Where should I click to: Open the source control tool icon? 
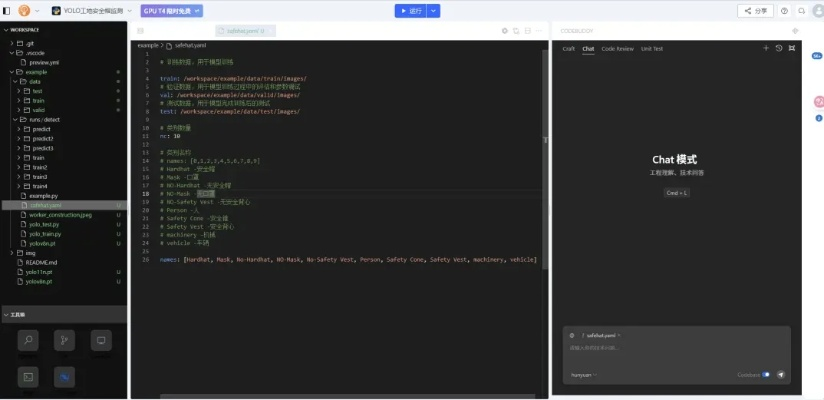[64, 340]
